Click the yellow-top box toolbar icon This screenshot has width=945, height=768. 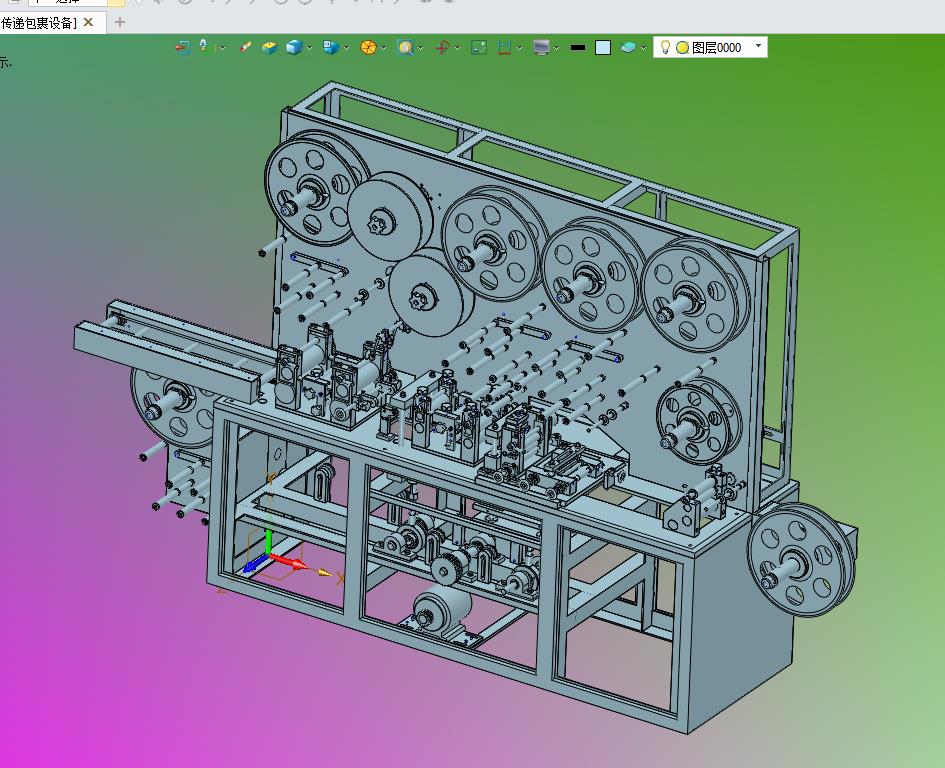point(269,47)
